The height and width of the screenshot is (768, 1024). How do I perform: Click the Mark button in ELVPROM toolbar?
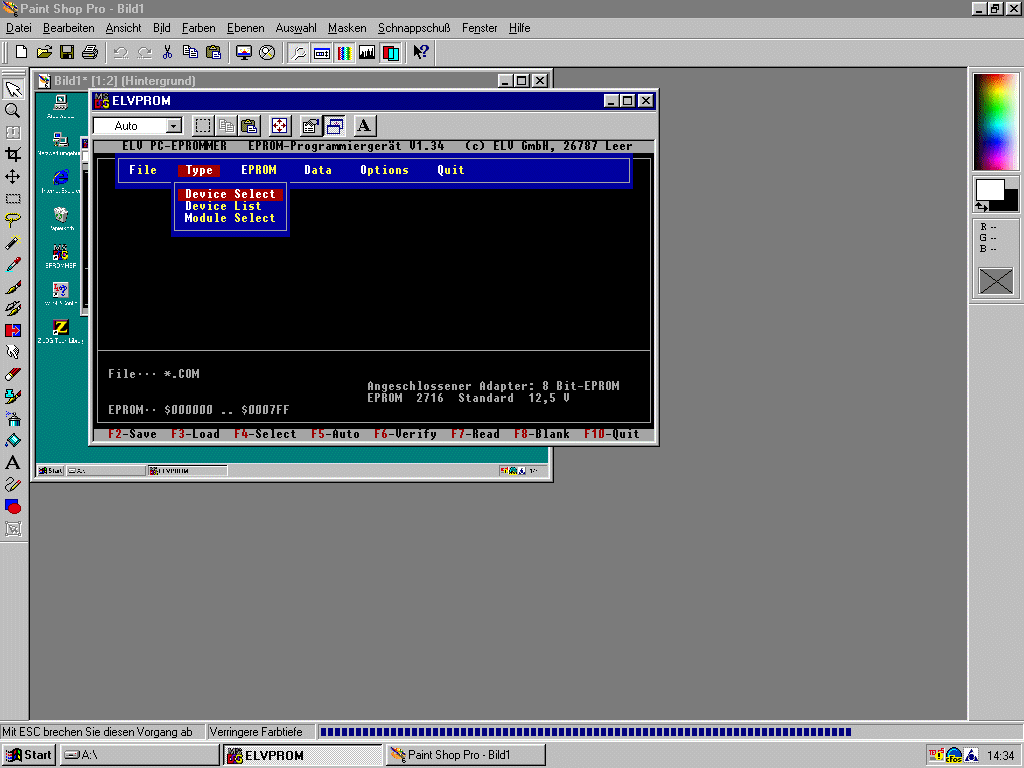[203, 125]
